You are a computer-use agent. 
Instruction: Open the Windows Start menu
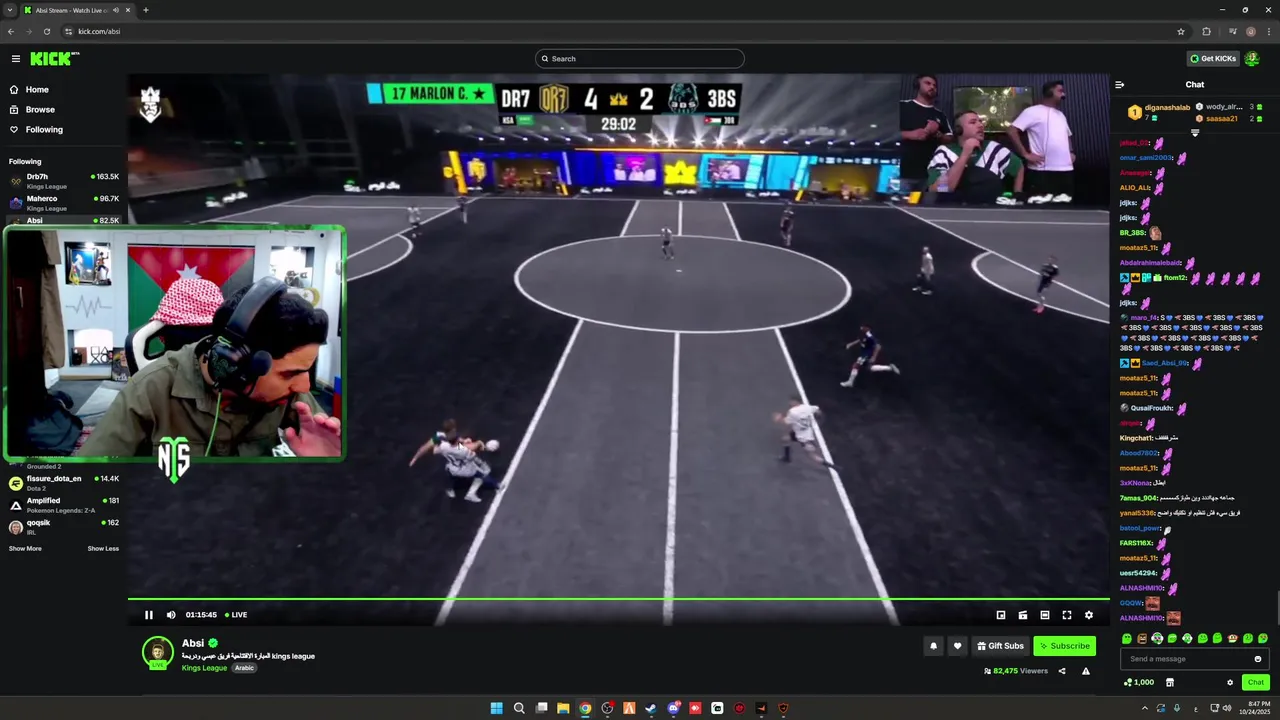click(x=497, y=708)
